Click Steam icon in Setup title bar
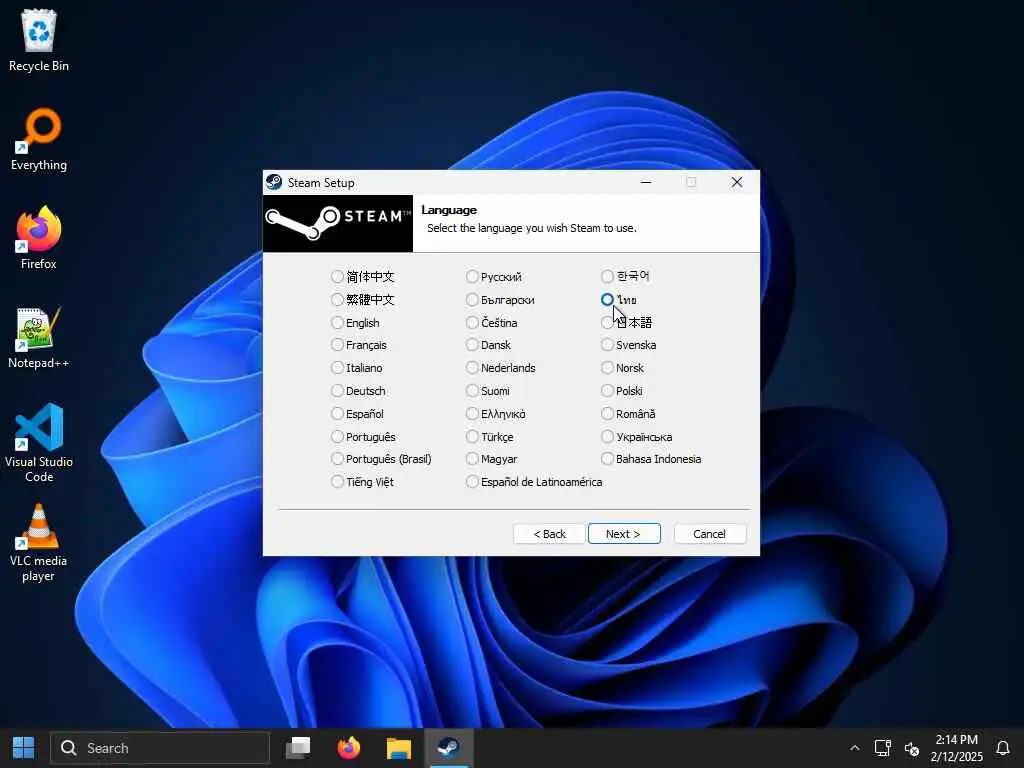The image size is (1024, 768). pyautogui.click(x=274, y=182)
